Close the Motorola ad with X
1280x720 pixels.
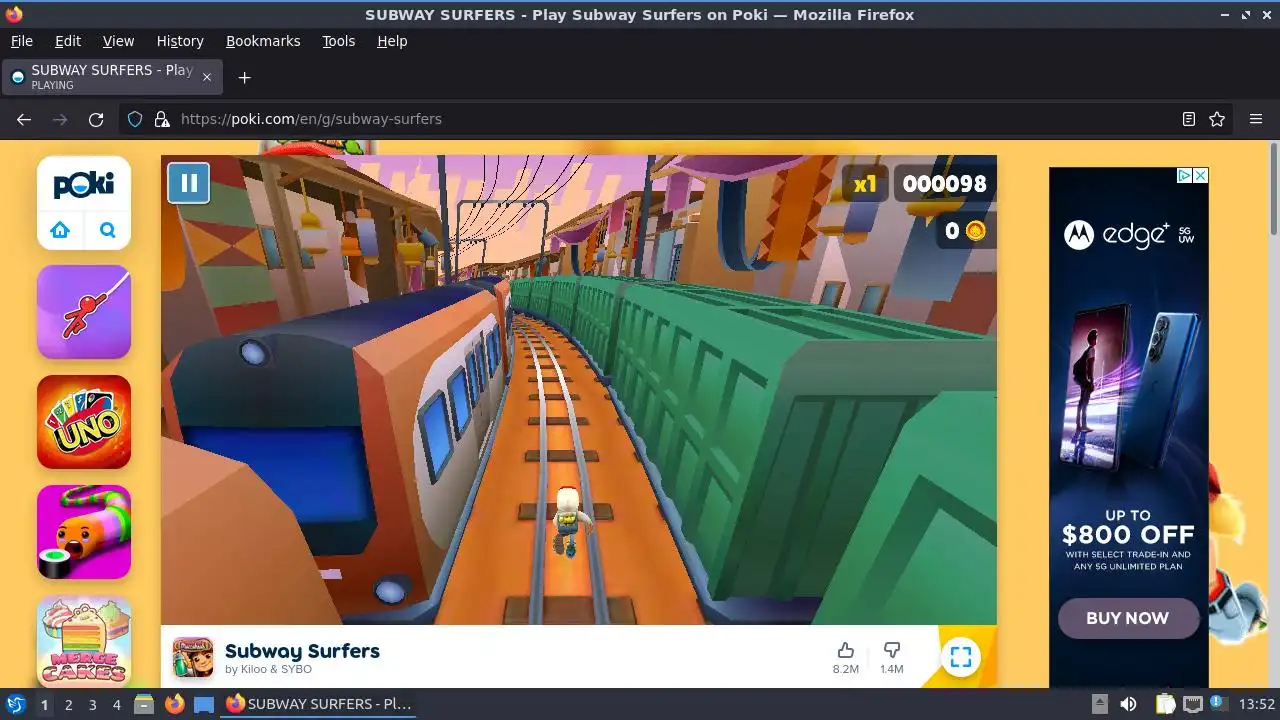click(x=1201, y=175)
